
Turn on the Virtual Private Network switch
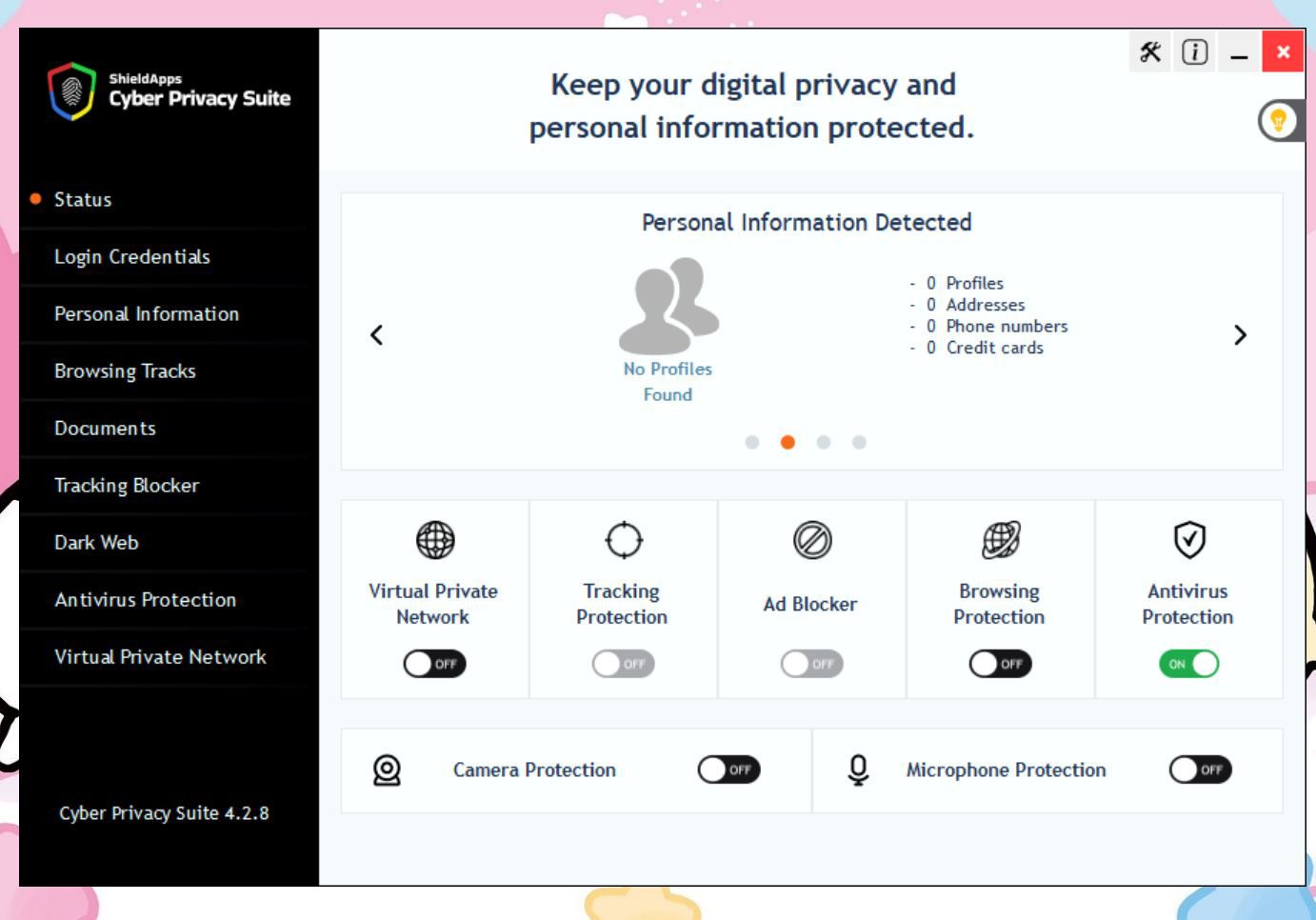pyautogui.click(x=435, y=664)
